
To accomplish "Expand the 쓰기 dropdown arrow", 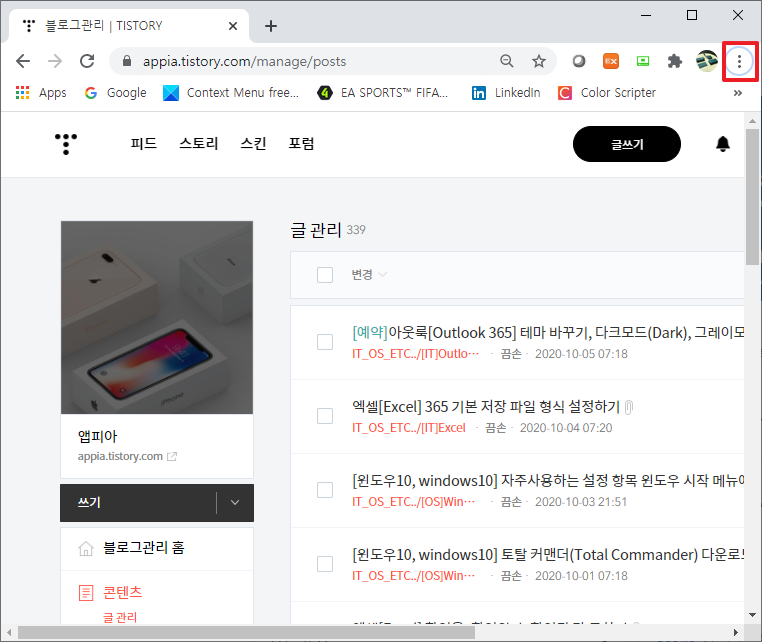I will click(x=235, y=503).
